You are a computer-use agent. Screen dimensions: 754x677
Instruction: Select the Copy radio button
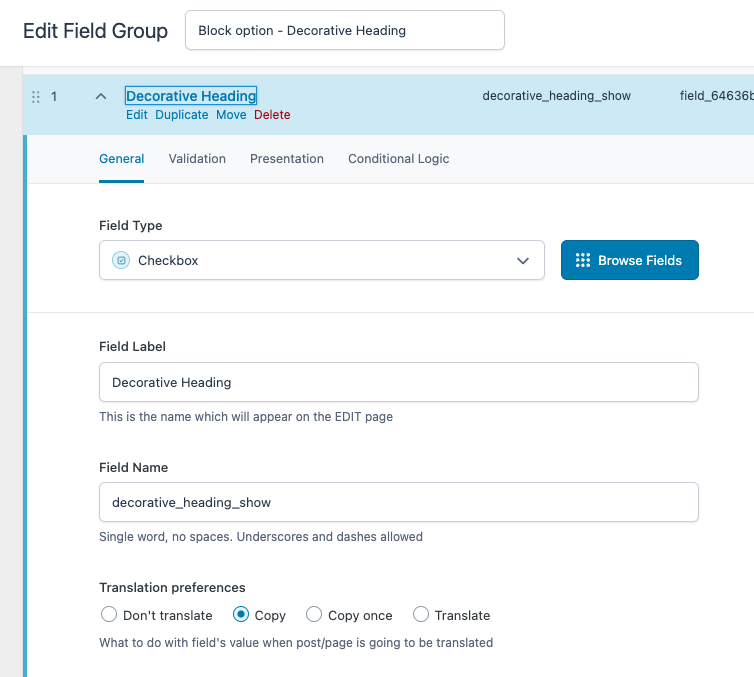click(x=241, y=614)
